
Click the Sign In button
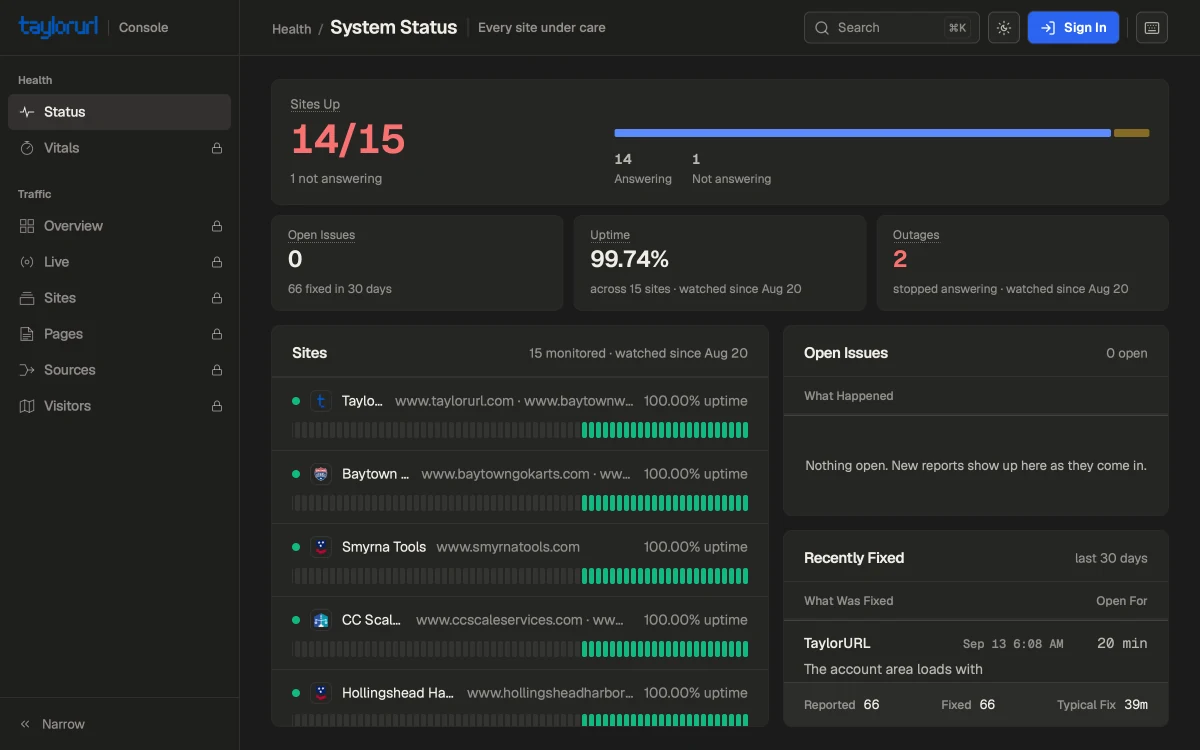pos(1073,28)
